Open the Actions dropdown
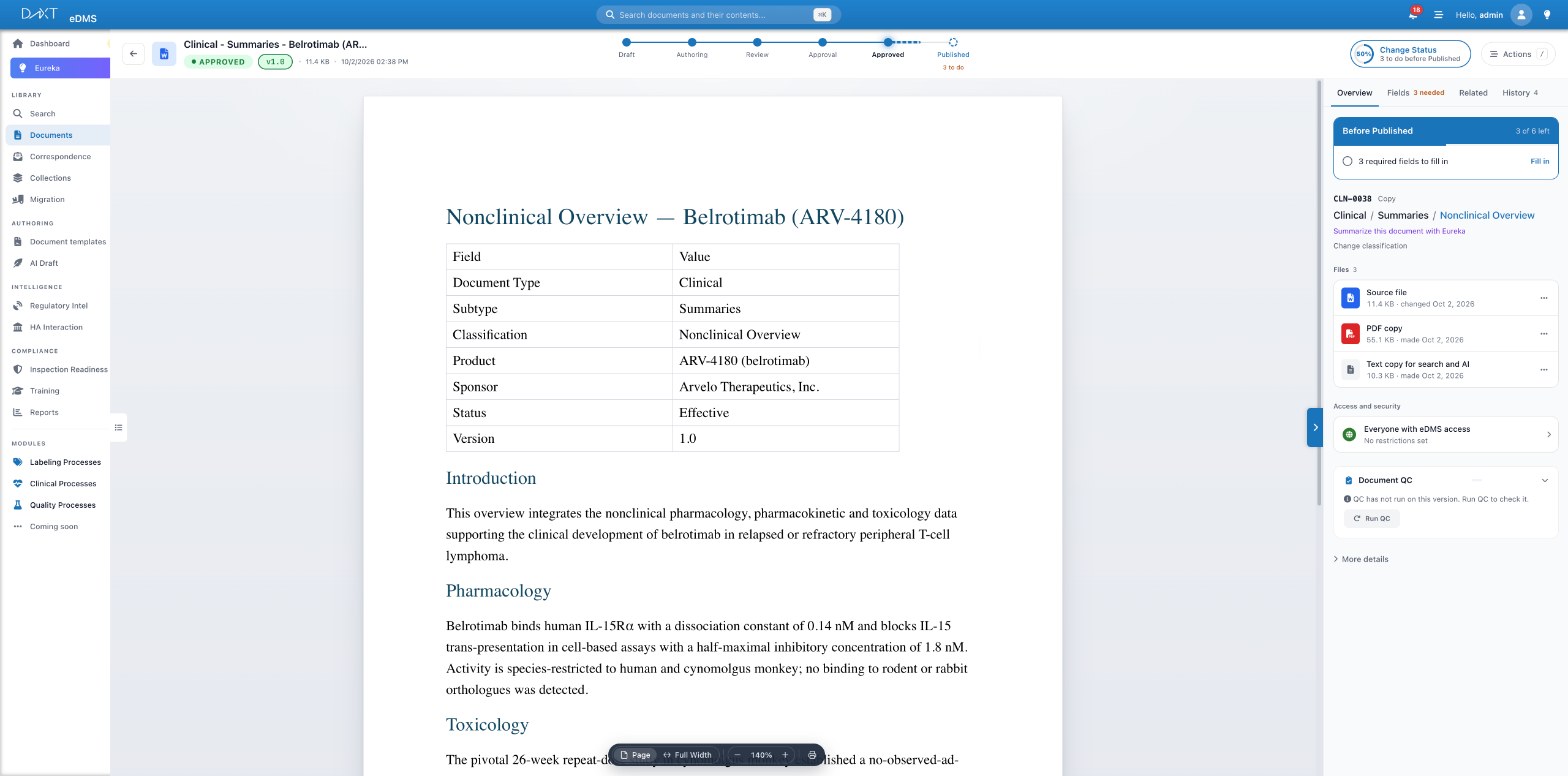The height and width of the screenshot is (776, 1568). [1517, 54]
